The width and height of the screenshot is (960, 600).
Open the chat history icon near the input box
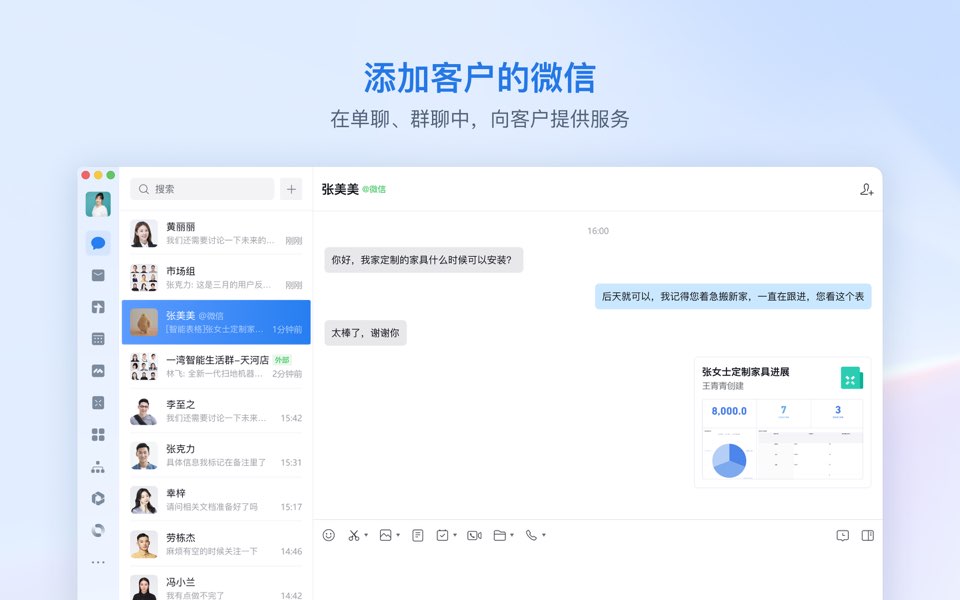click(841, 535)
